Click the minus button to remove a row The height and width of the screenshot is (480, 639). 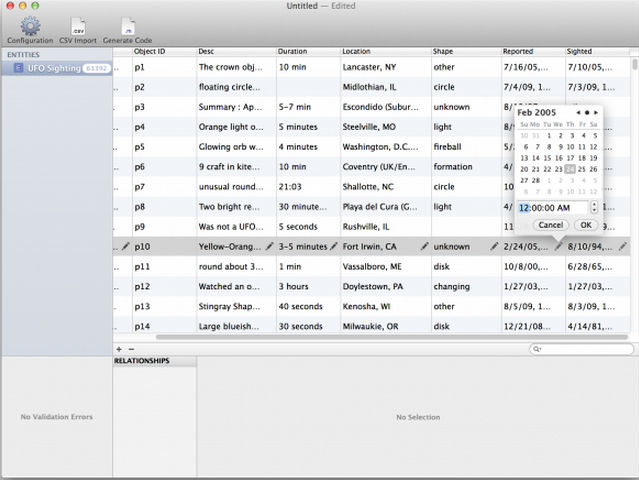tap(131, 348)
